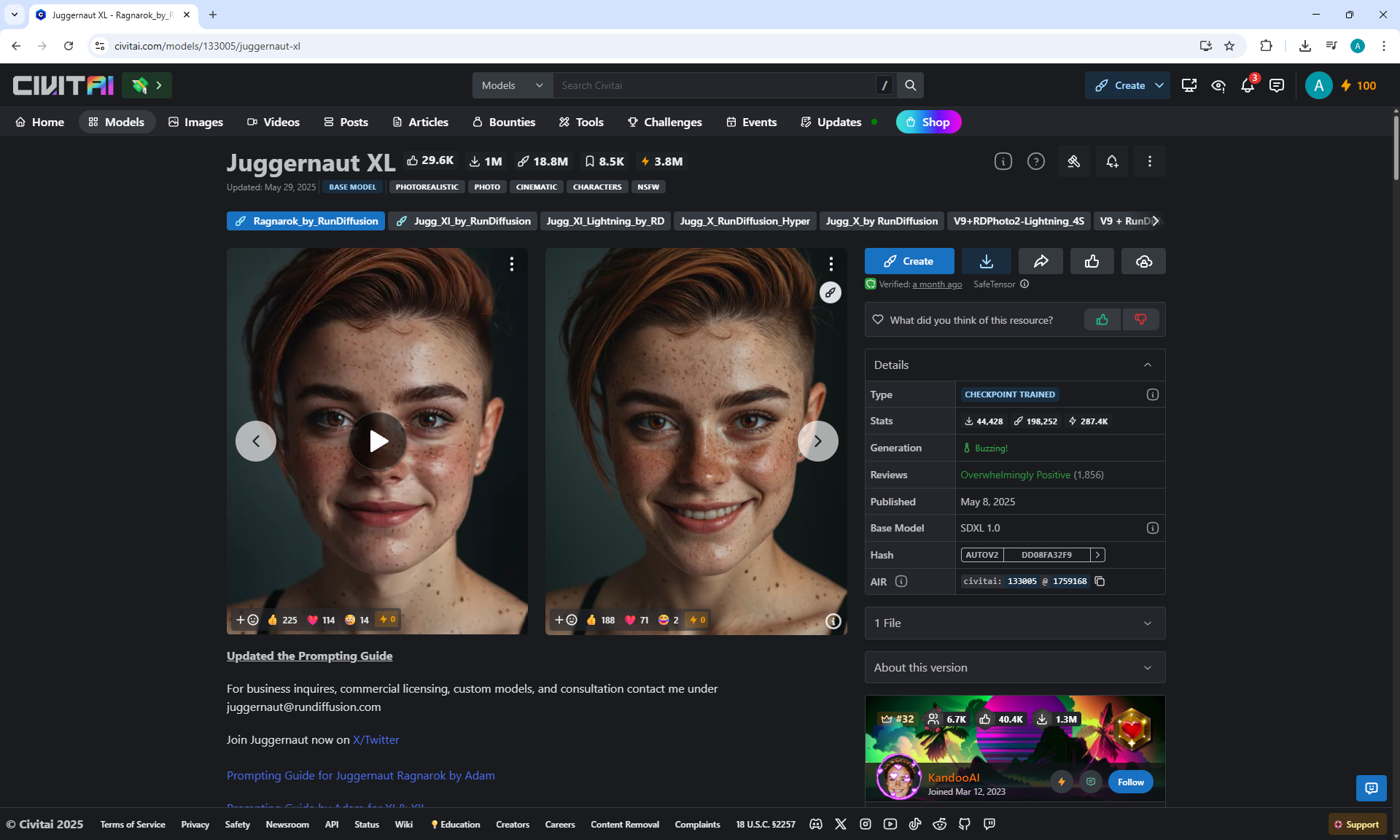Give thumbs down review for this resource

coord(1140,319)
